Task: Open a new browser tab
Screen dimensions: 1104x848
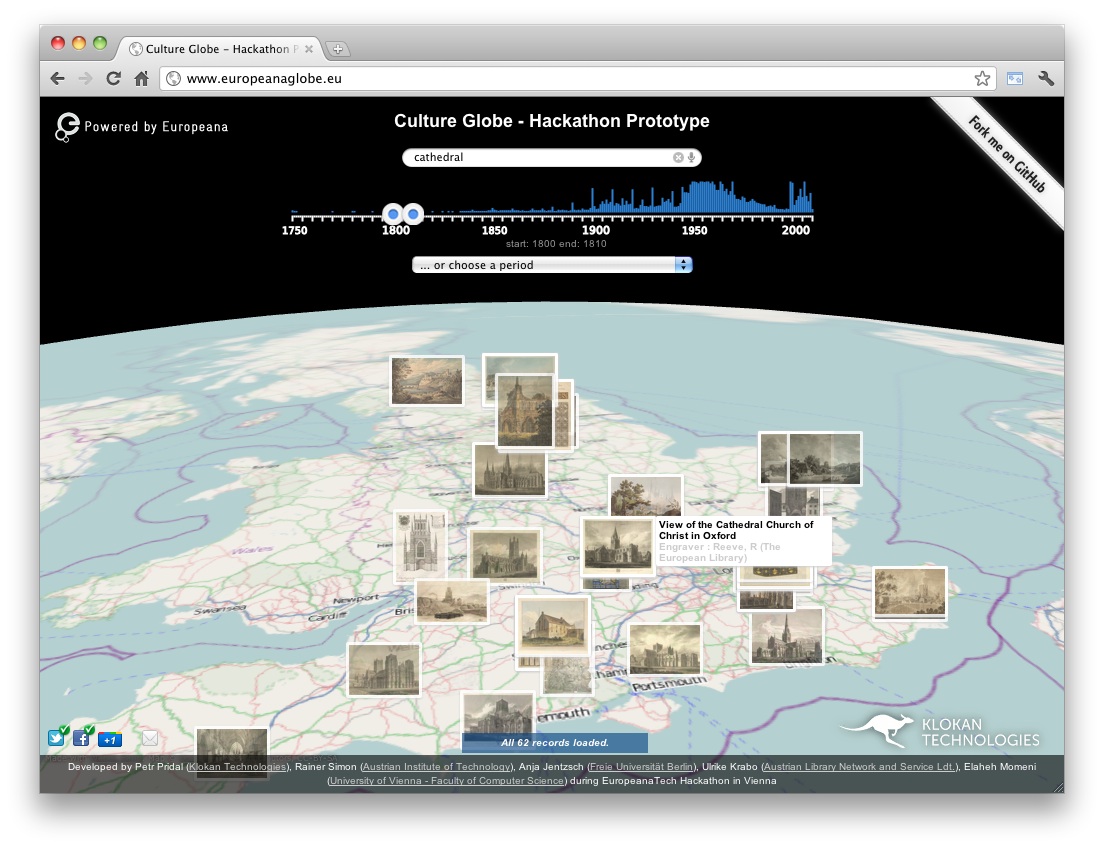Action: [338, 49]
